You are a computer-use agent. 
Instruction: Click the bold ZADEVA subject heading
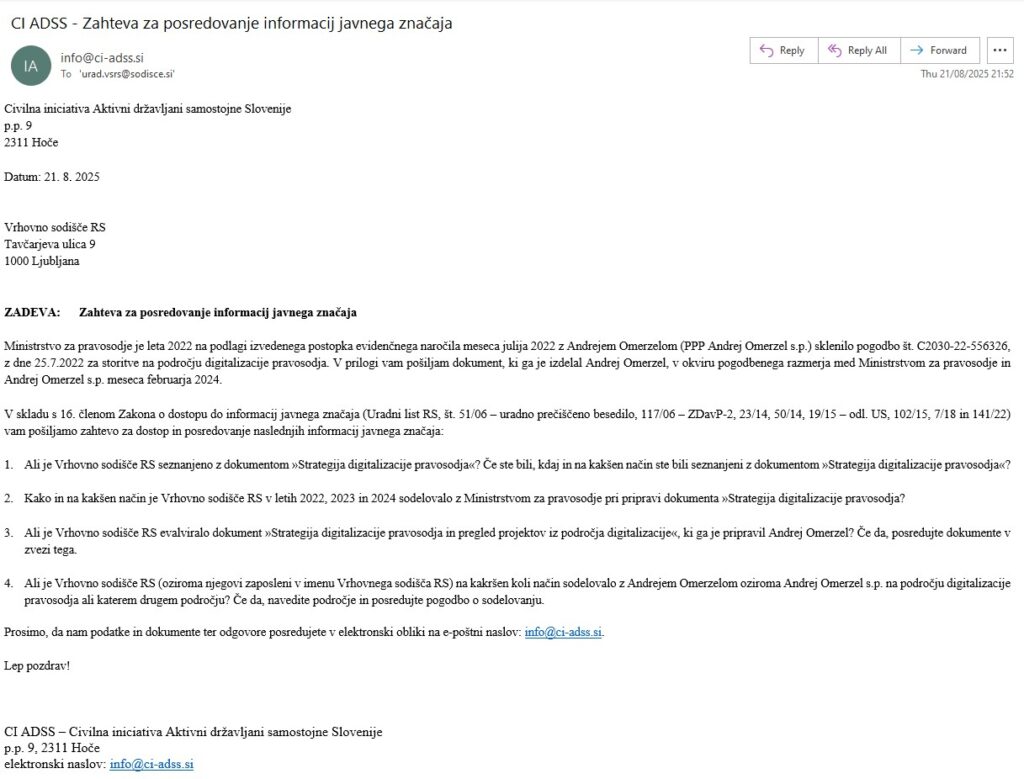click(x=181, y=312)
